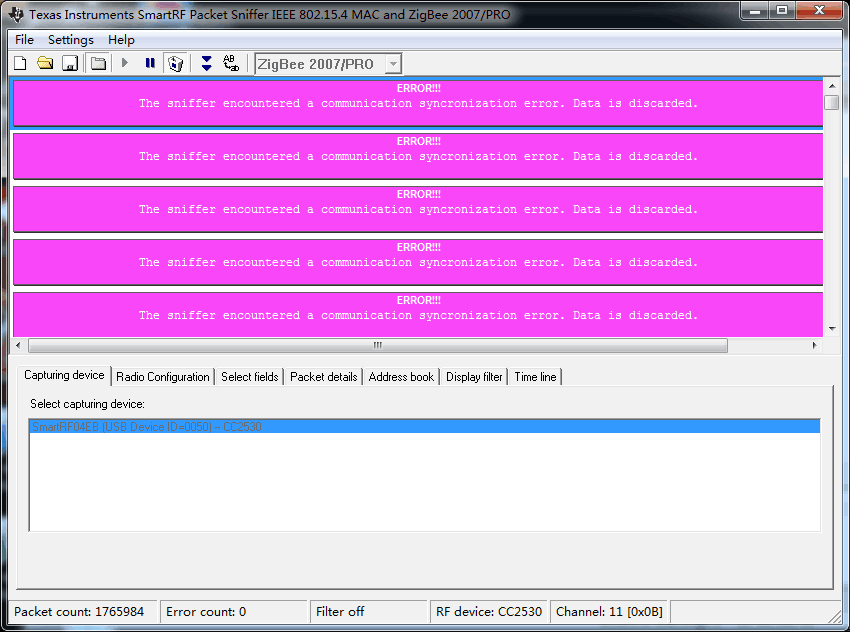Viewport: 850px width, 632px height.
Task: Click the down arrow of vertical scrollbar
Action: pyautogui.click(x=832, y=328)
